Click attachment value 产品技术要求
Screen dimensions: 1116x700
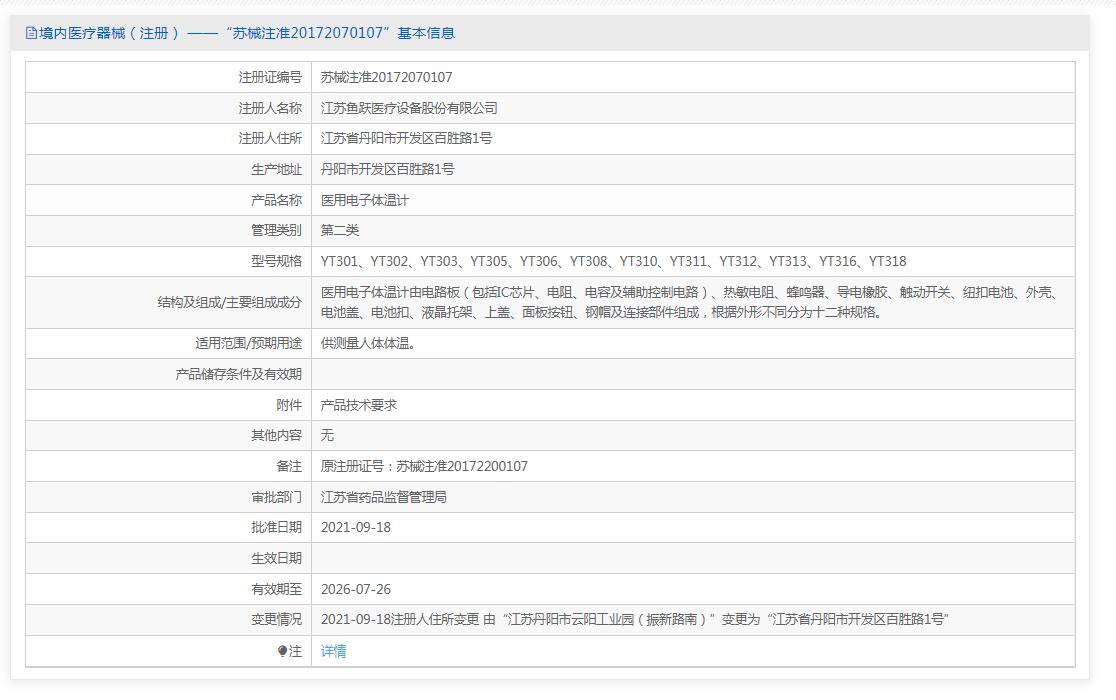click(x=359, y=405)
